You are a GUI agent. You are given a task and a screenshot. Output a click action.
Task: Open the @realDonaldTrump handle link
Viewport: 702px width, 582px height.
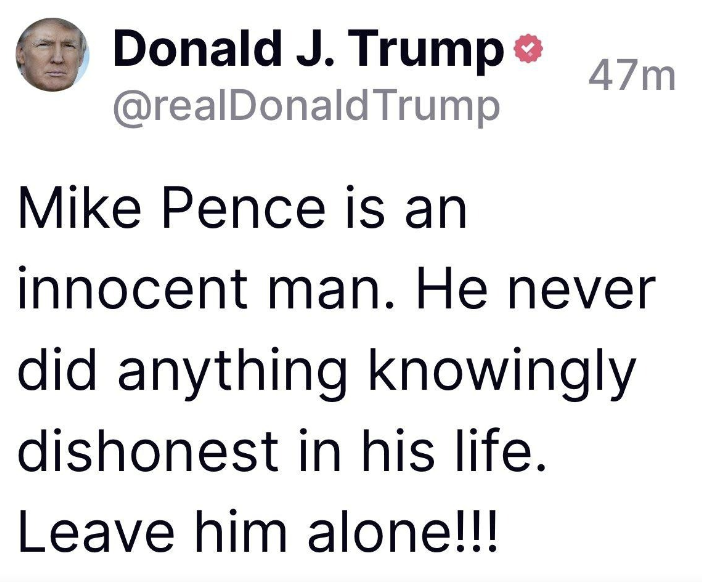306,106
